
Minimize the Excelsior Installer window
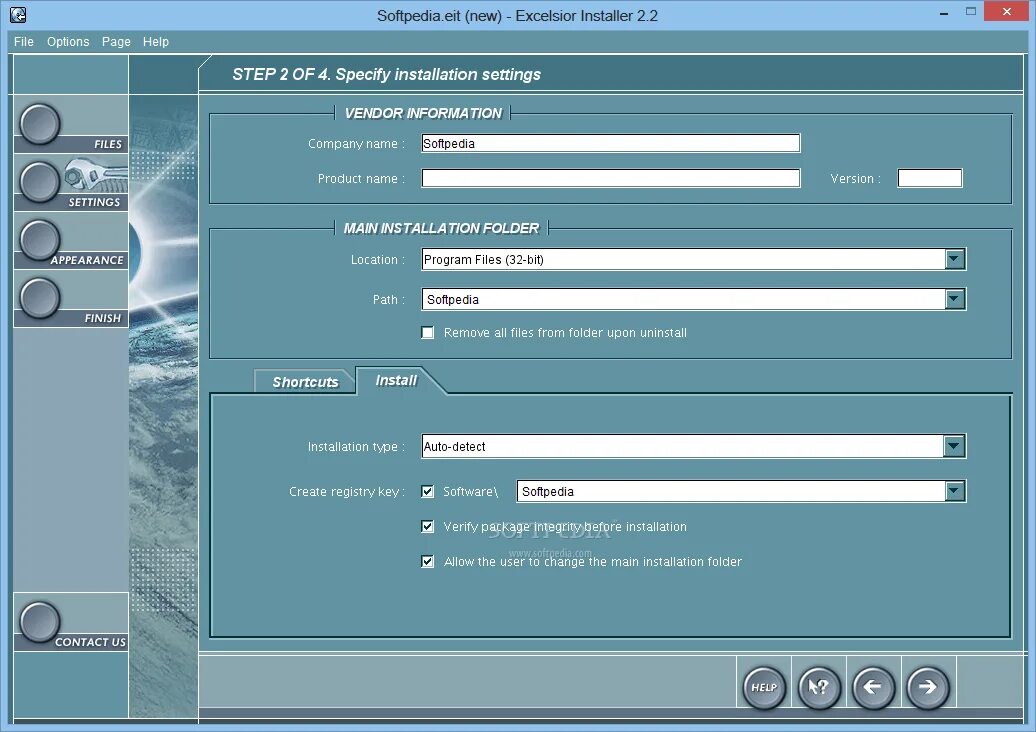(944, 12)
